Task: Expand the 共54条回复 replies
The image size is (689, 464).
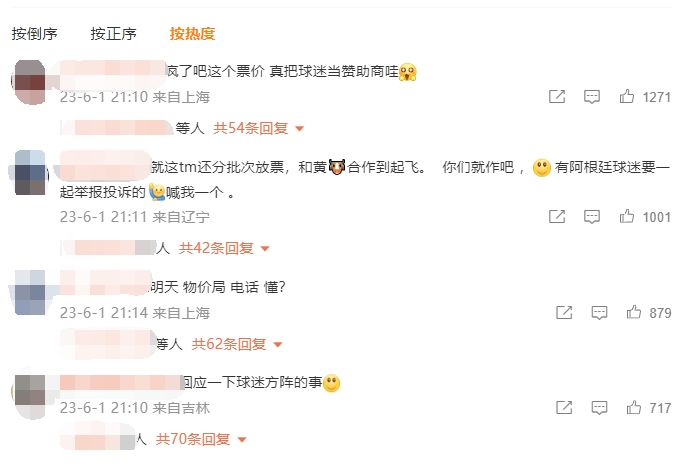Action: point(258,128)
